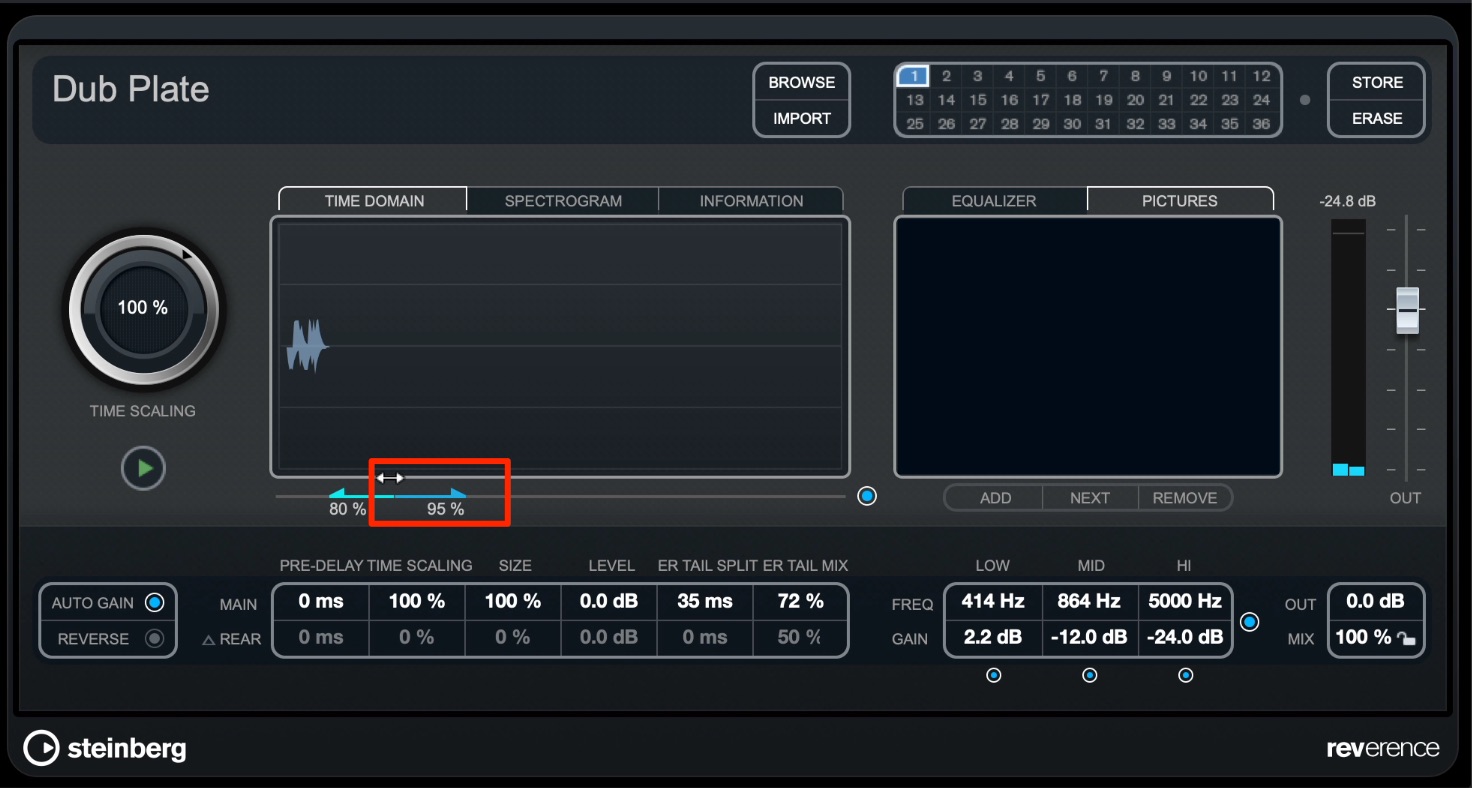Viewport: 1472px width, 788px height.
Task: Click the Out 0.0 dB field
Action: [x=1376, y=601]
